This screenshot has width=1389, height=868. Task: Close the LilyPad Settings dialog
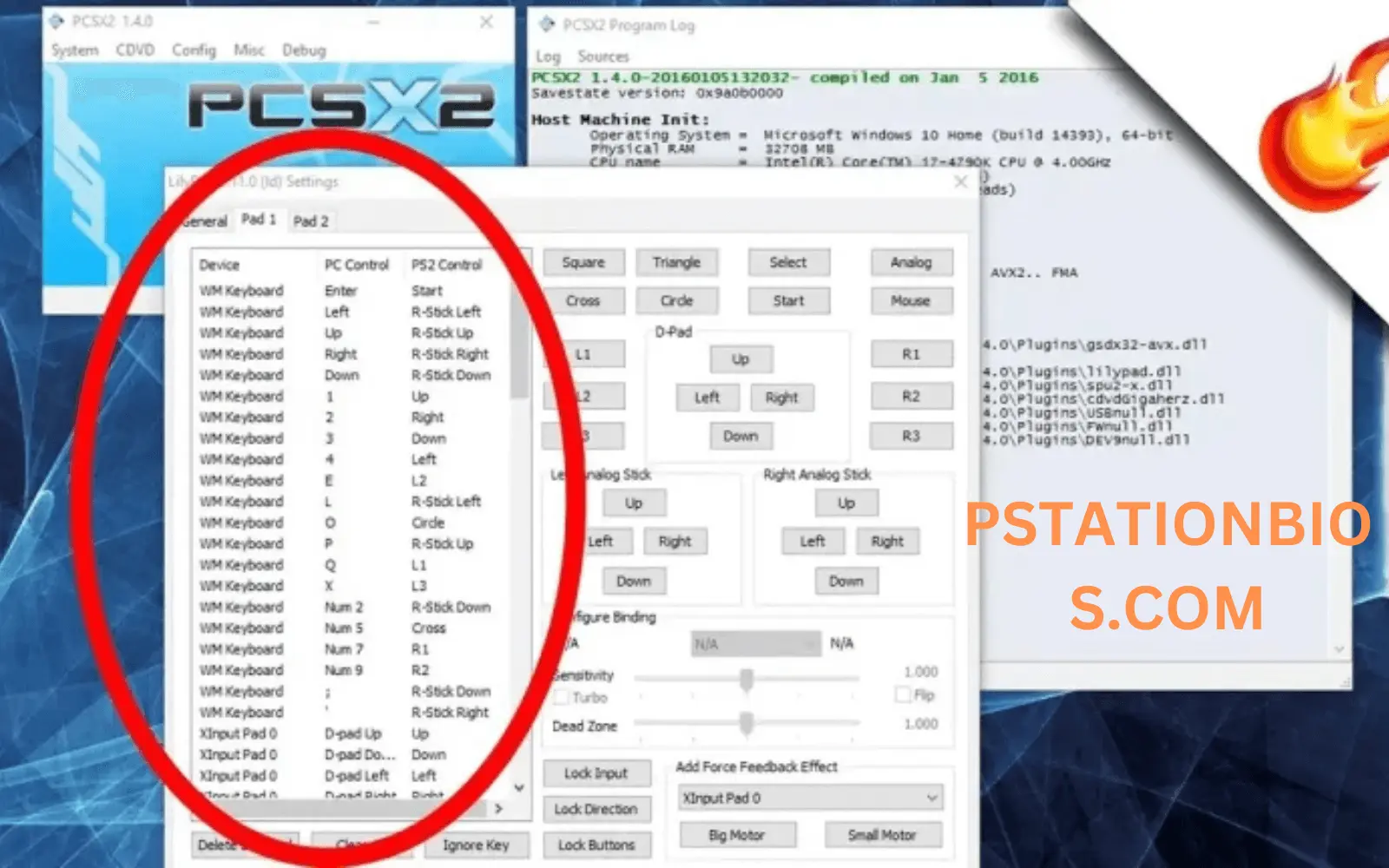[x=961, y=181]
